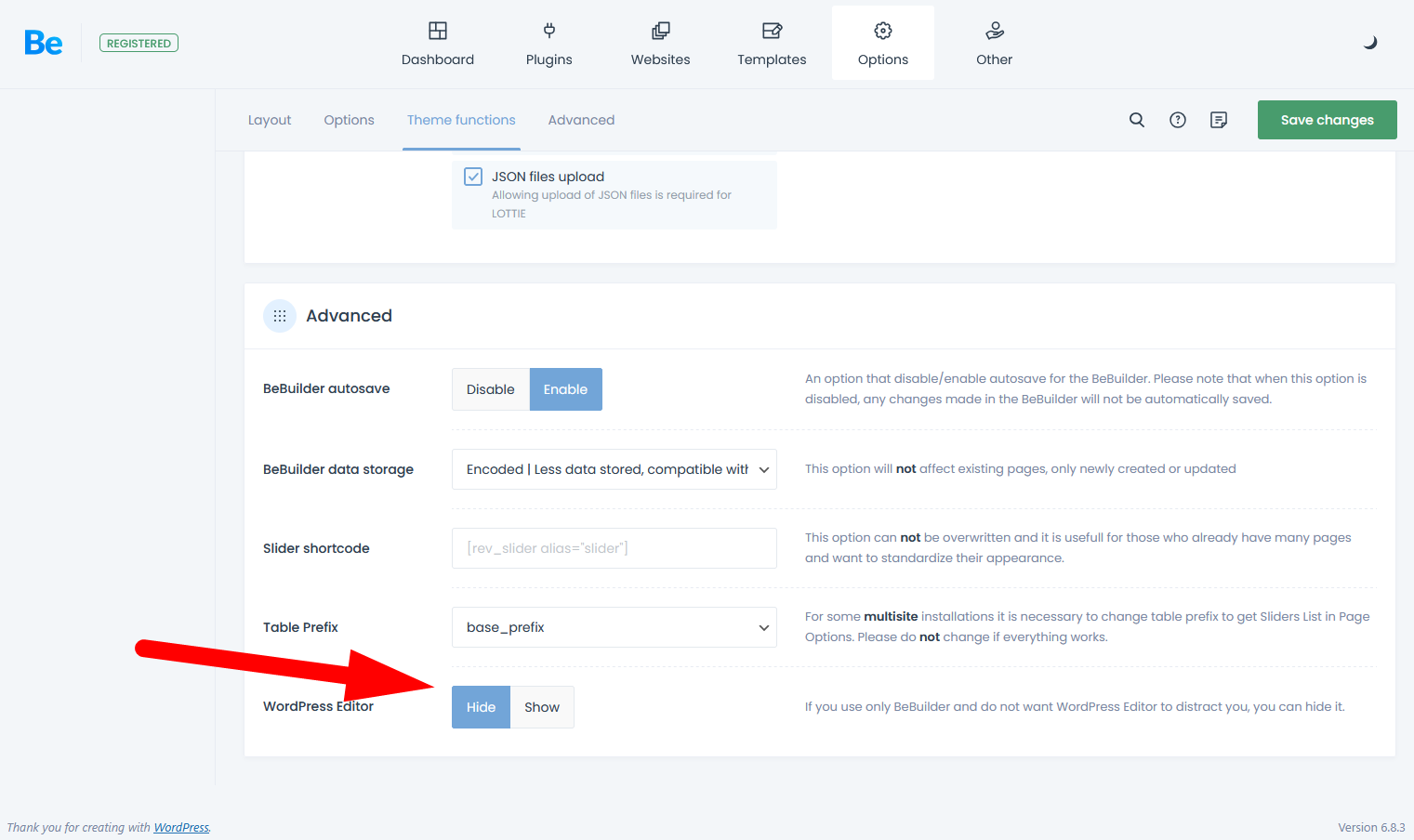
Task: Toggle dark mode moon icon
Action: pyautogui.click(x=1369, y=43)
